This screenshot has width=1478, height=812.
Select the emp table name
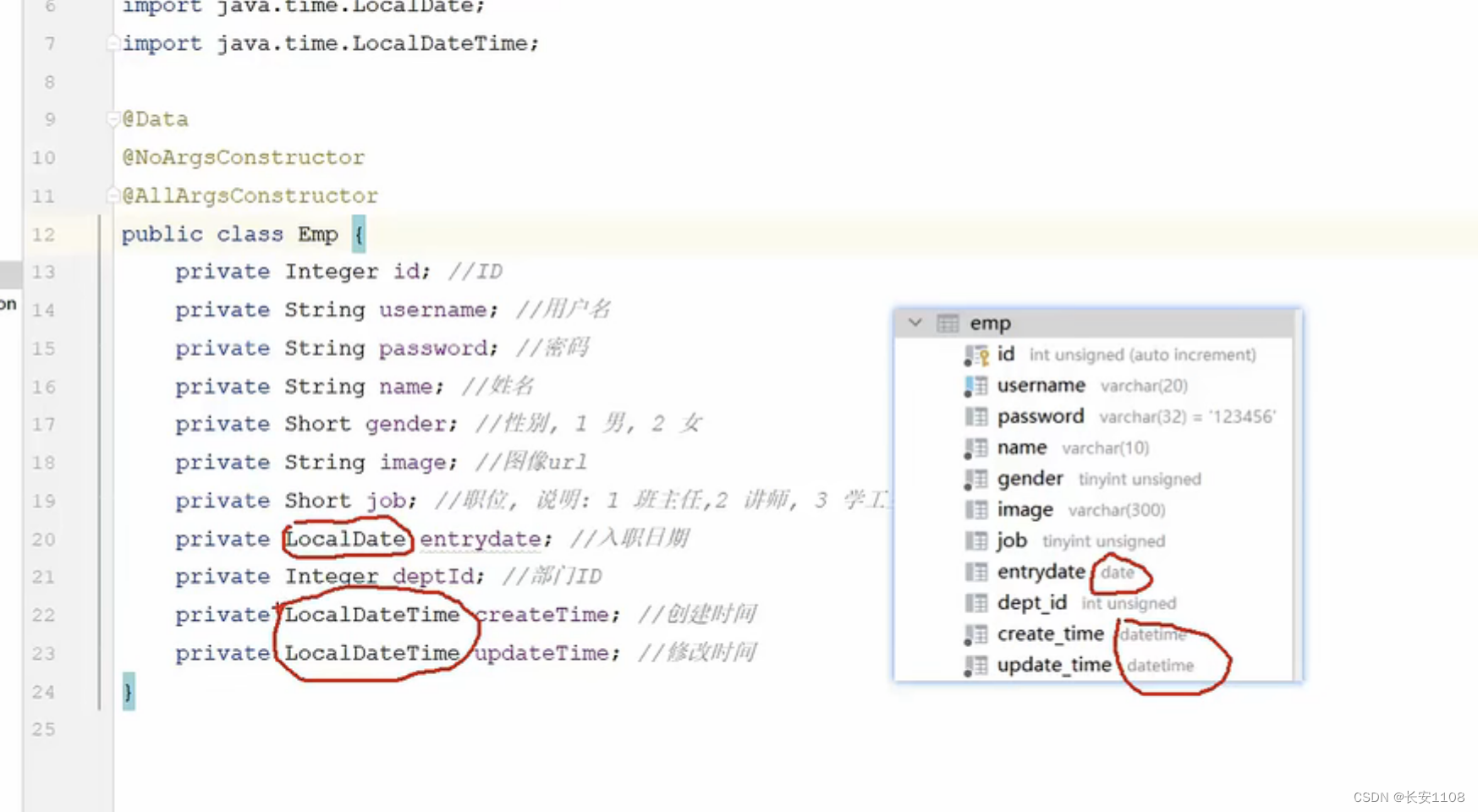[990, 323]
